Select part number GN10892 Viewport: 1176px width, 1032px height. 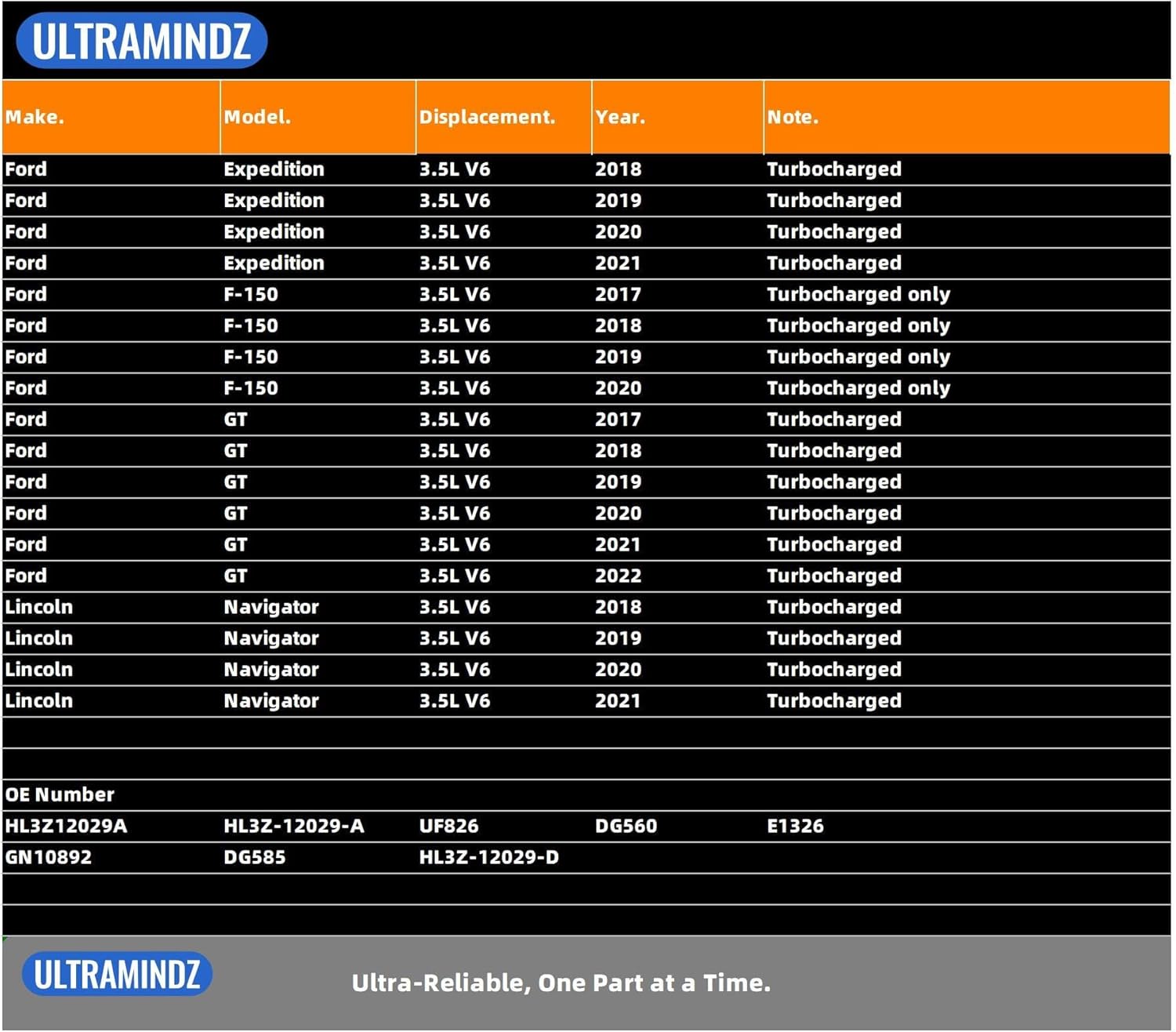pyautogui.click(x=49, y=858)
